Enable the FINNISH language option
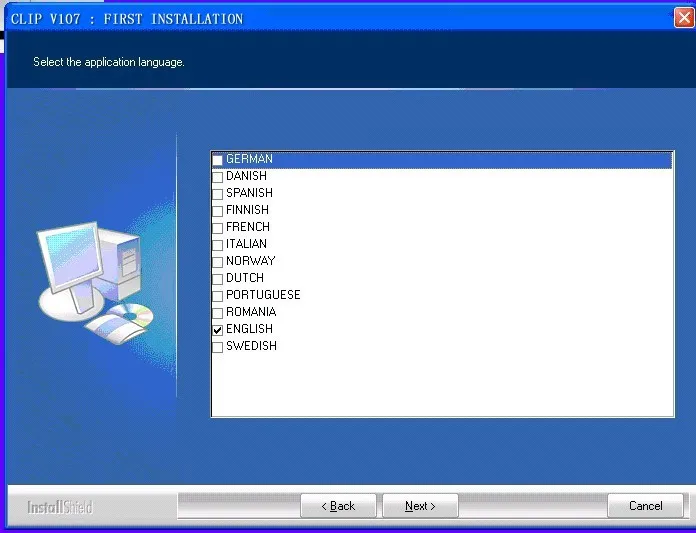 [x=218, y=211]
